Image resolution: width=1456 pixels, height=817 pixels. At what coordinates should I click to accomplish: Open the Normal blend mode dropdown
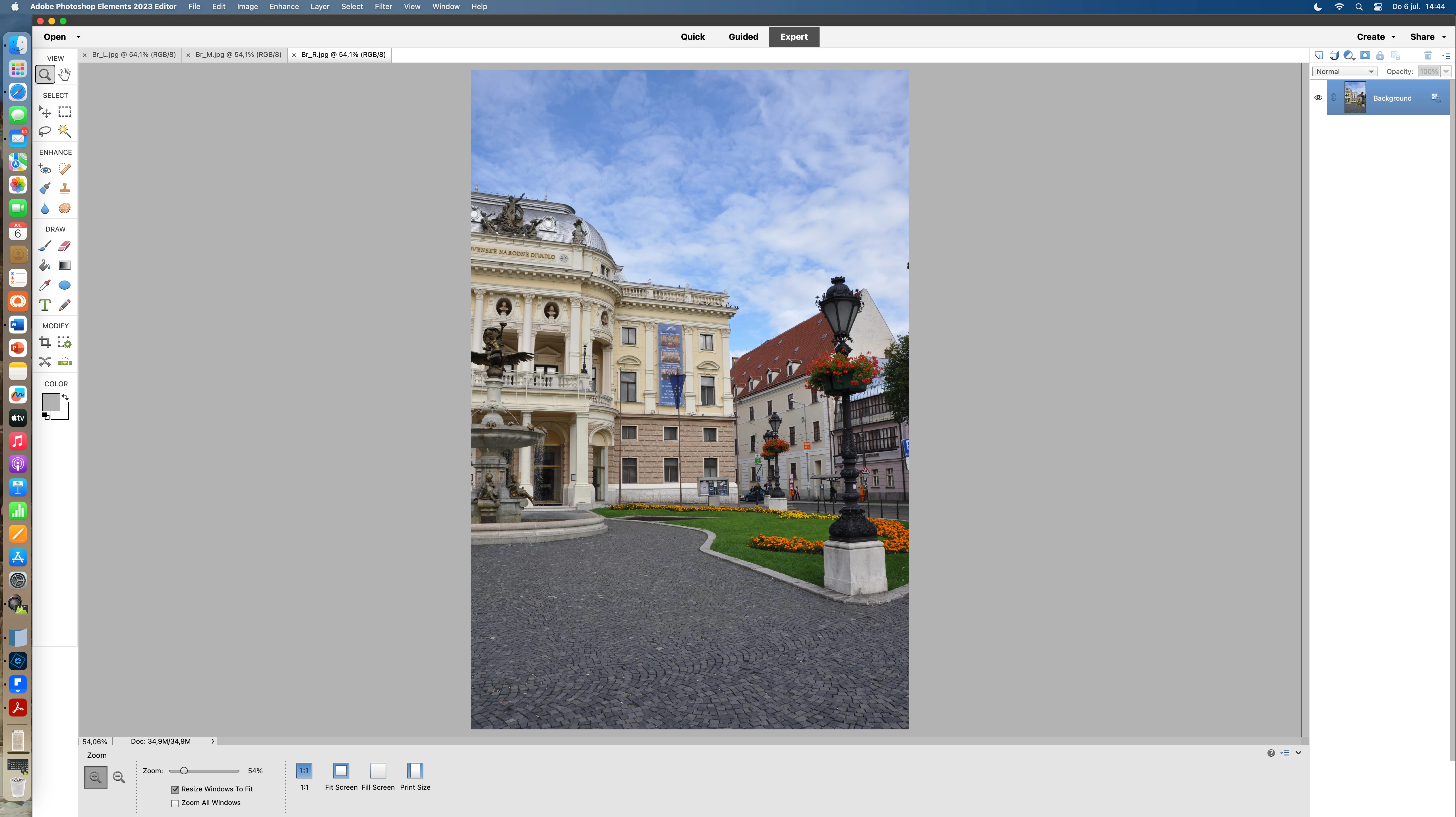(1344, 72)
